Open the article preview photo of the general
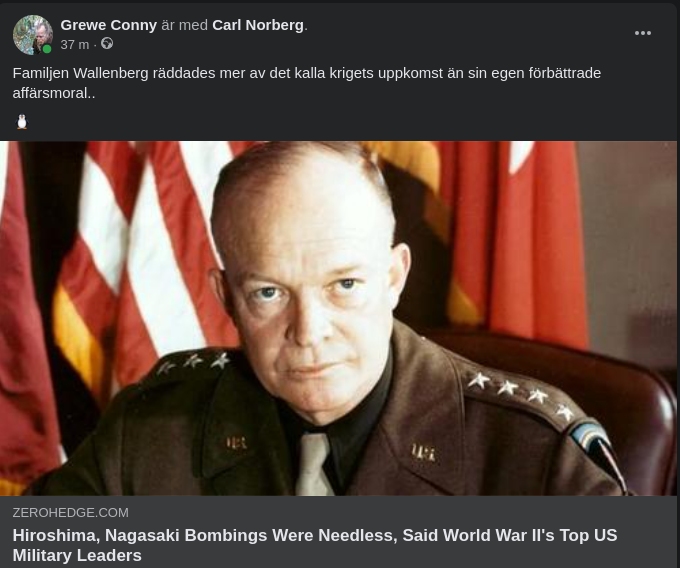 tap(338, 318)
